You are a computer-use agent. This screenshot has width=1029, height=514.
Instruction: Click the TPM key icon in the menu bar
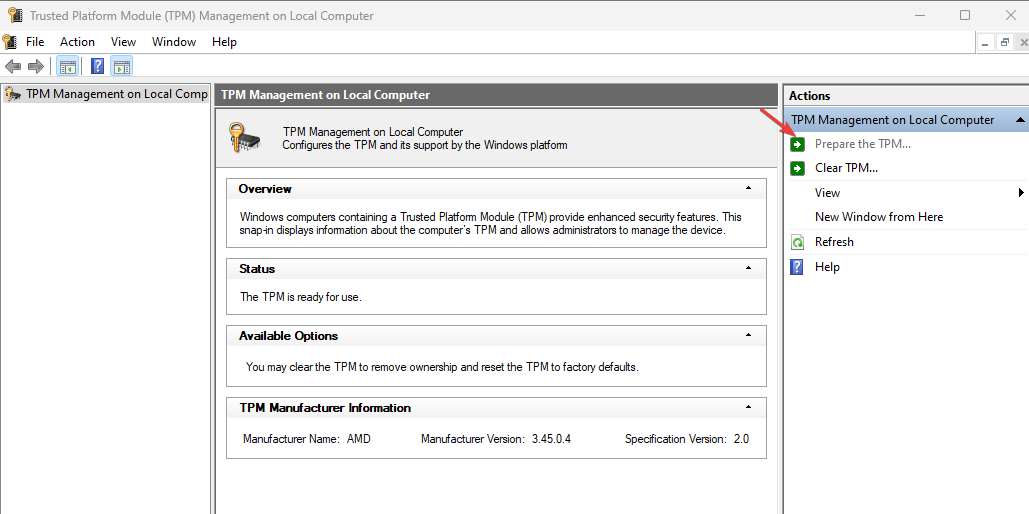(x=9, y=41)
